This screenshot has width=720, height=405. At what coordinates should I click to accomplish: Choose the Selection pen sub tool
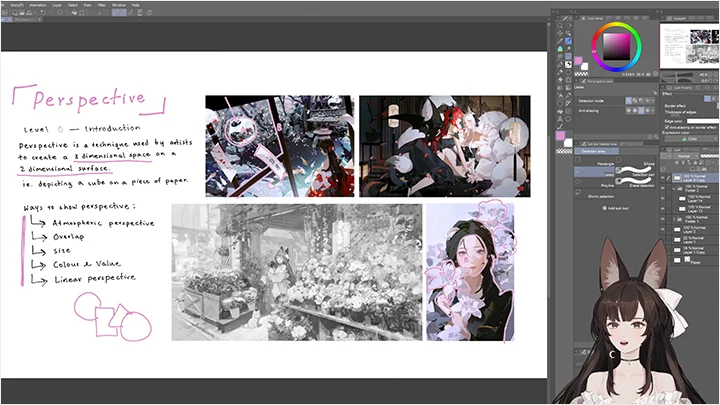point(636,172)
